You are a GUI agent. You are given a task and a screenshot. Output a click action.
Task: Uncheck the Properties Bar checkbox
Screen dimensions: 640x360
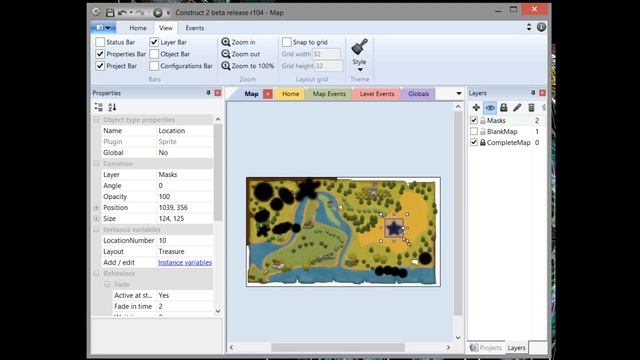[x=100, y=54]
